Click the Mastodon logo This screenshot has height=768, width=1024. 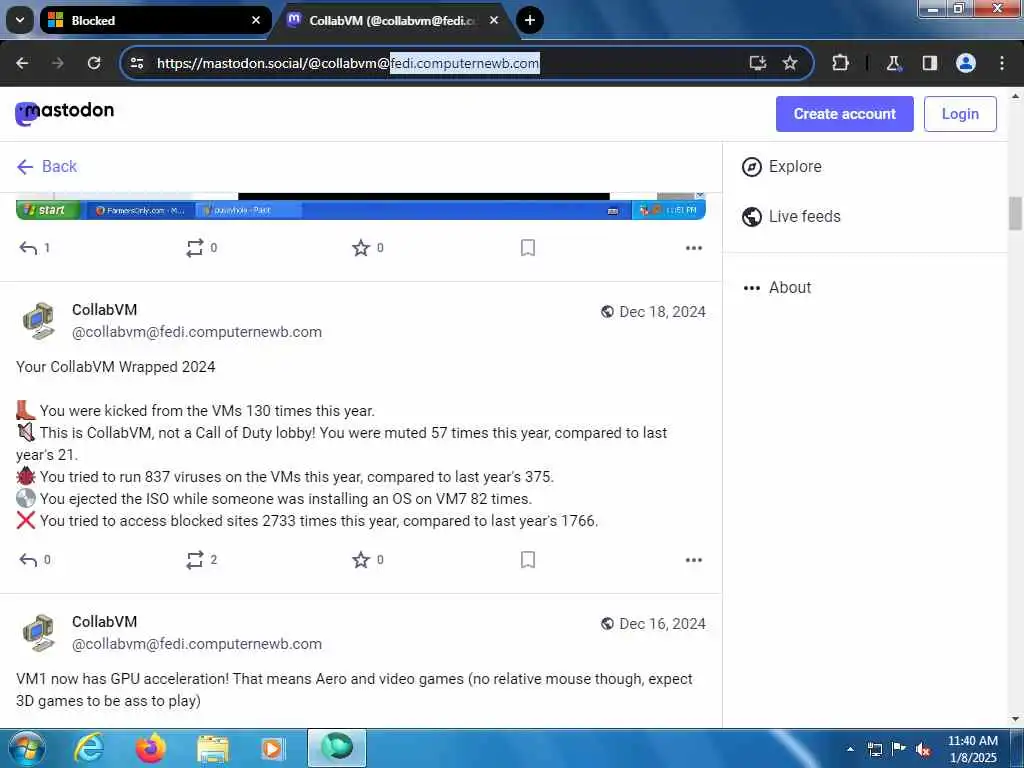coord(64,113)
